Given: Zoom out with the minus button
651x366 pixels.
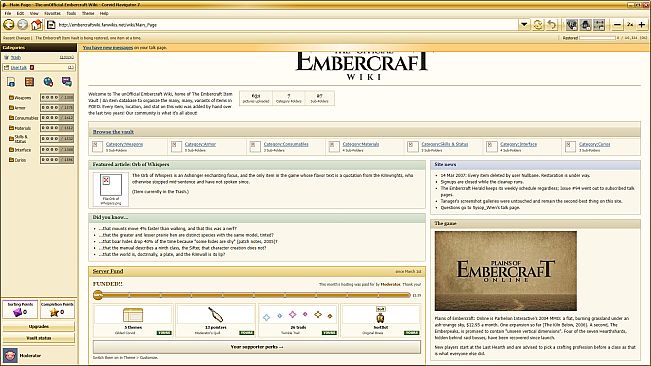Looking at the screenshot, I should 617,25.
